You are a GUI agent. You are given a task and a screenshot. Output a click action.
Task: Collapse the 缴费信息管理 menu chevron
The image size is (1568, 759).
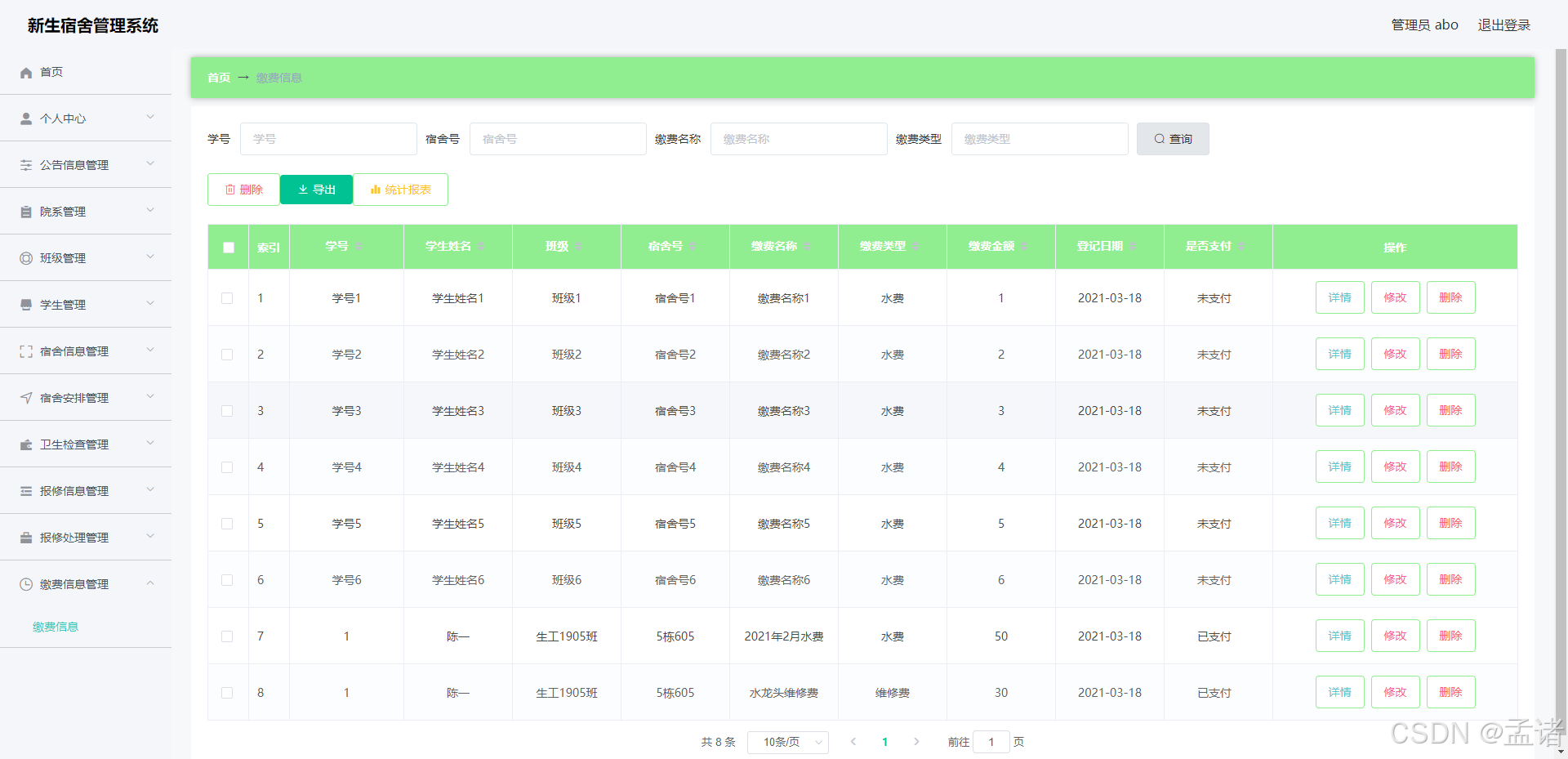tap(150, 583)
